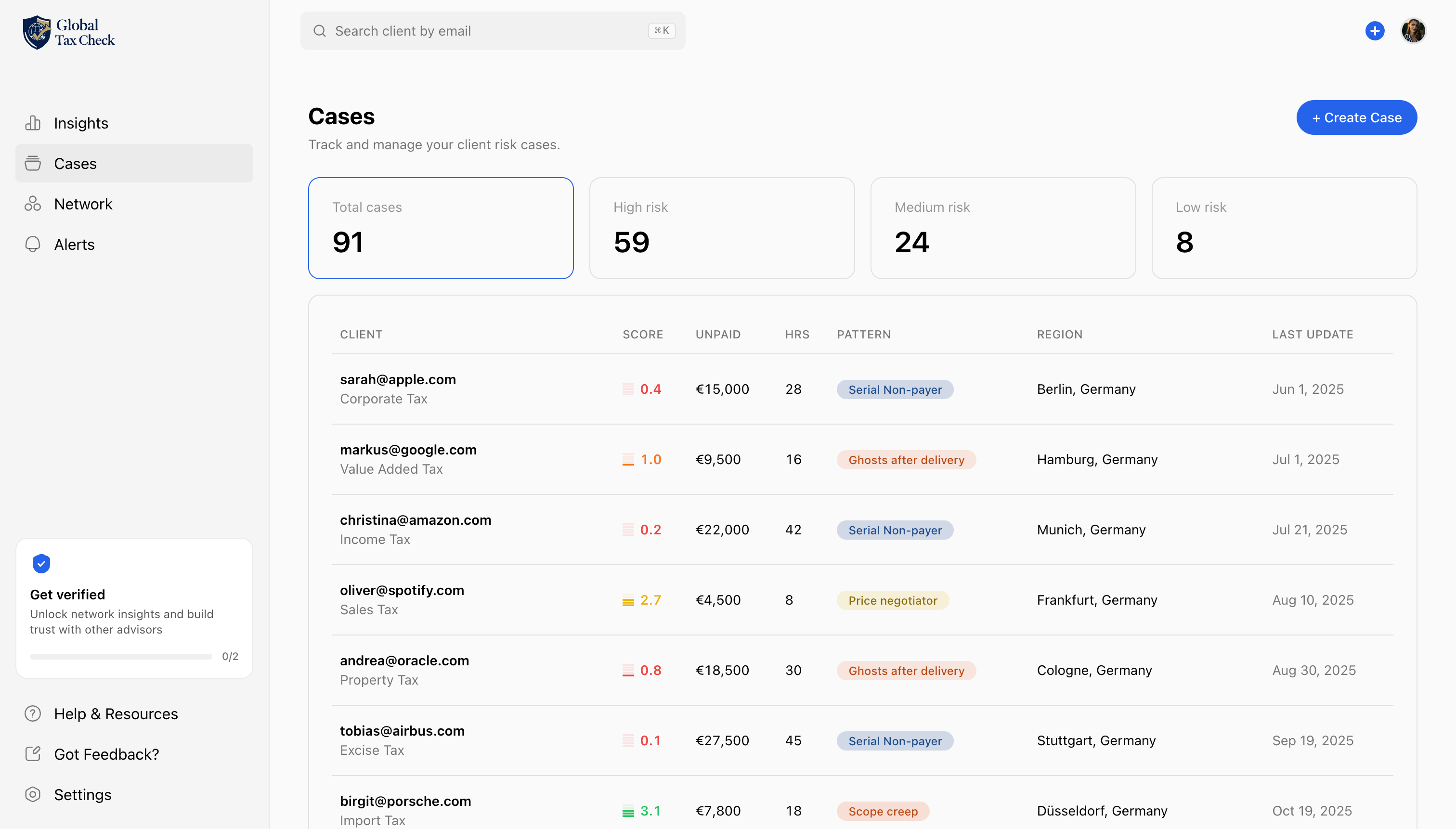Go to Network section
This screenshot has width=1456, height=829.
pyautogui.click(x=134, y=204)
